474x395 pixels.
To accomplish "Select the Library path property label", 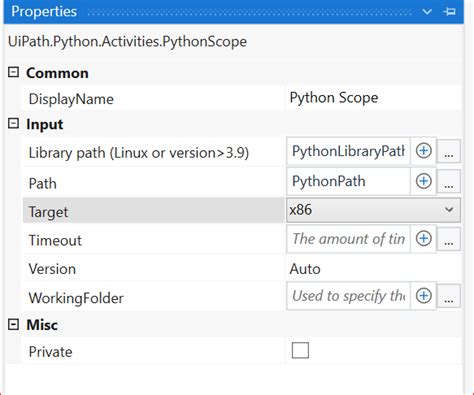I will (x=139, y=153).
